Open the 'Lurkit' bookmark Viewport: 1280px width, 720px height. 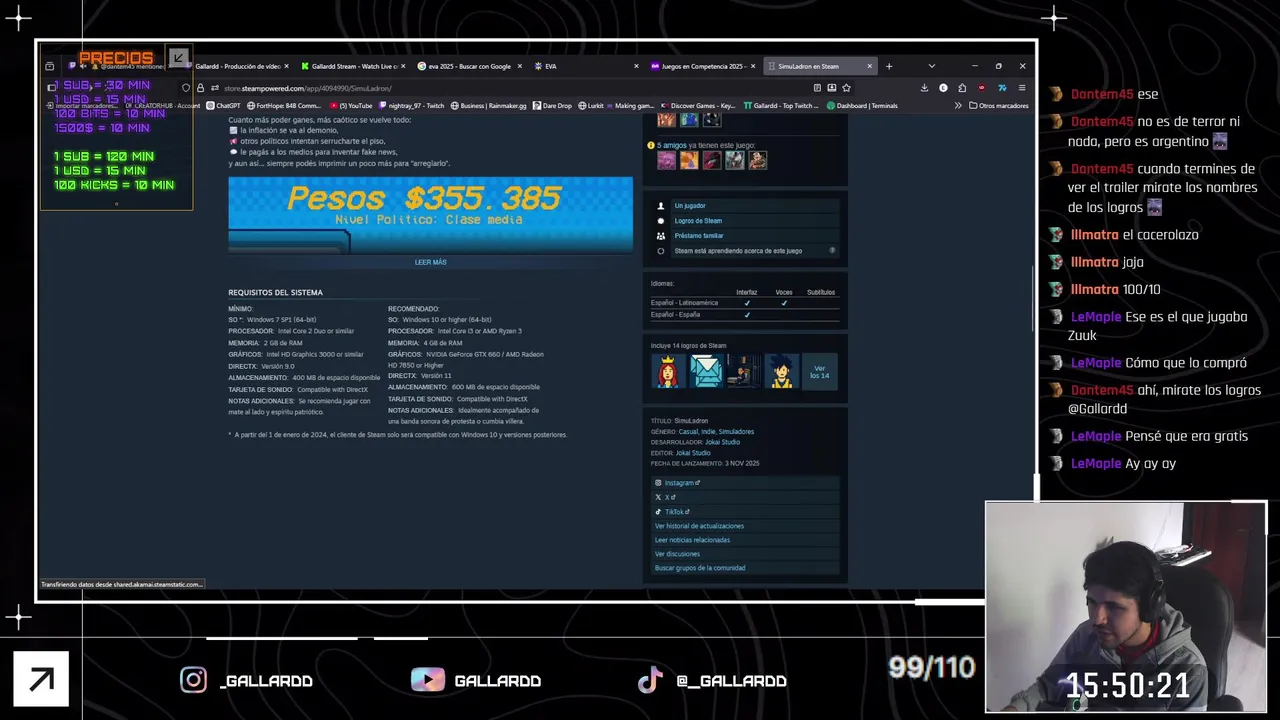click(x=591, y=105)
